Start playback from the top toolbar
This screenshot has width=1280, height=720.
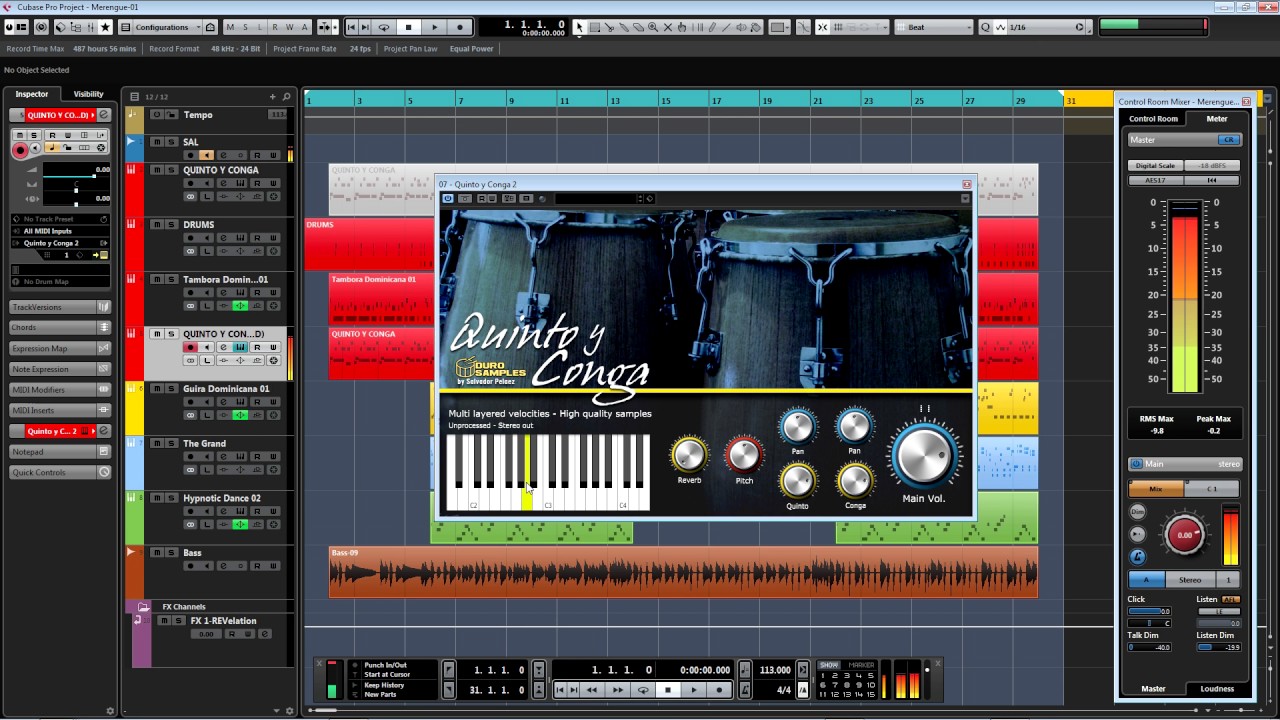click(x=434, y=27)
